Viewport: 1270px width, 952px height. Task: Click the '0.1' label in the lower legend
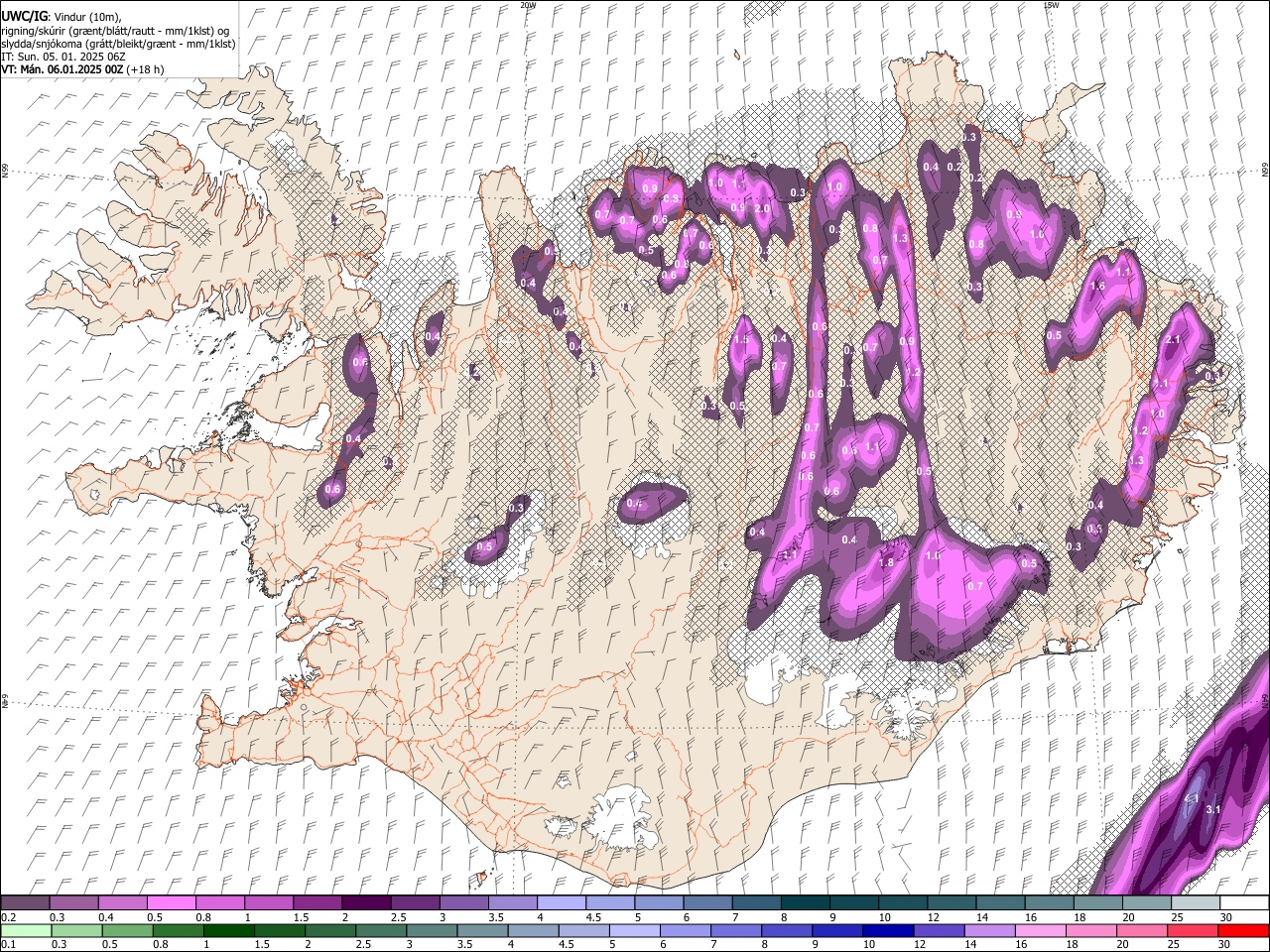[x=8, y=944]
